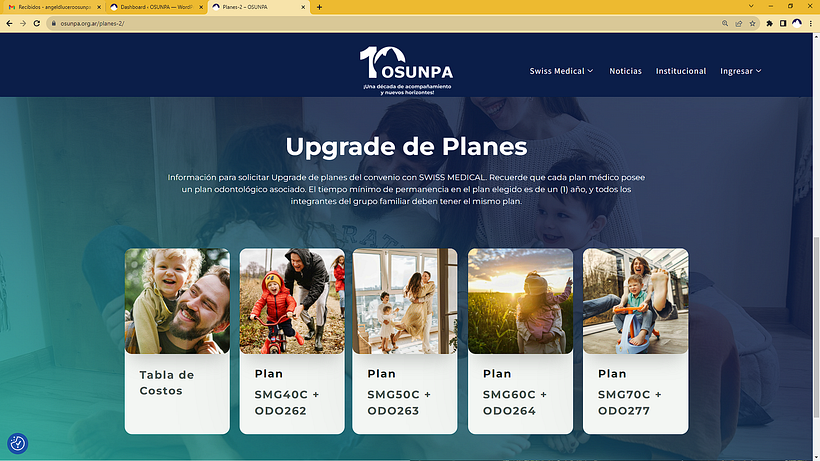Viewport: 820px width, 461px height.
Task: Open Chrome three-dot menu
Action: (x=811, y=23)
